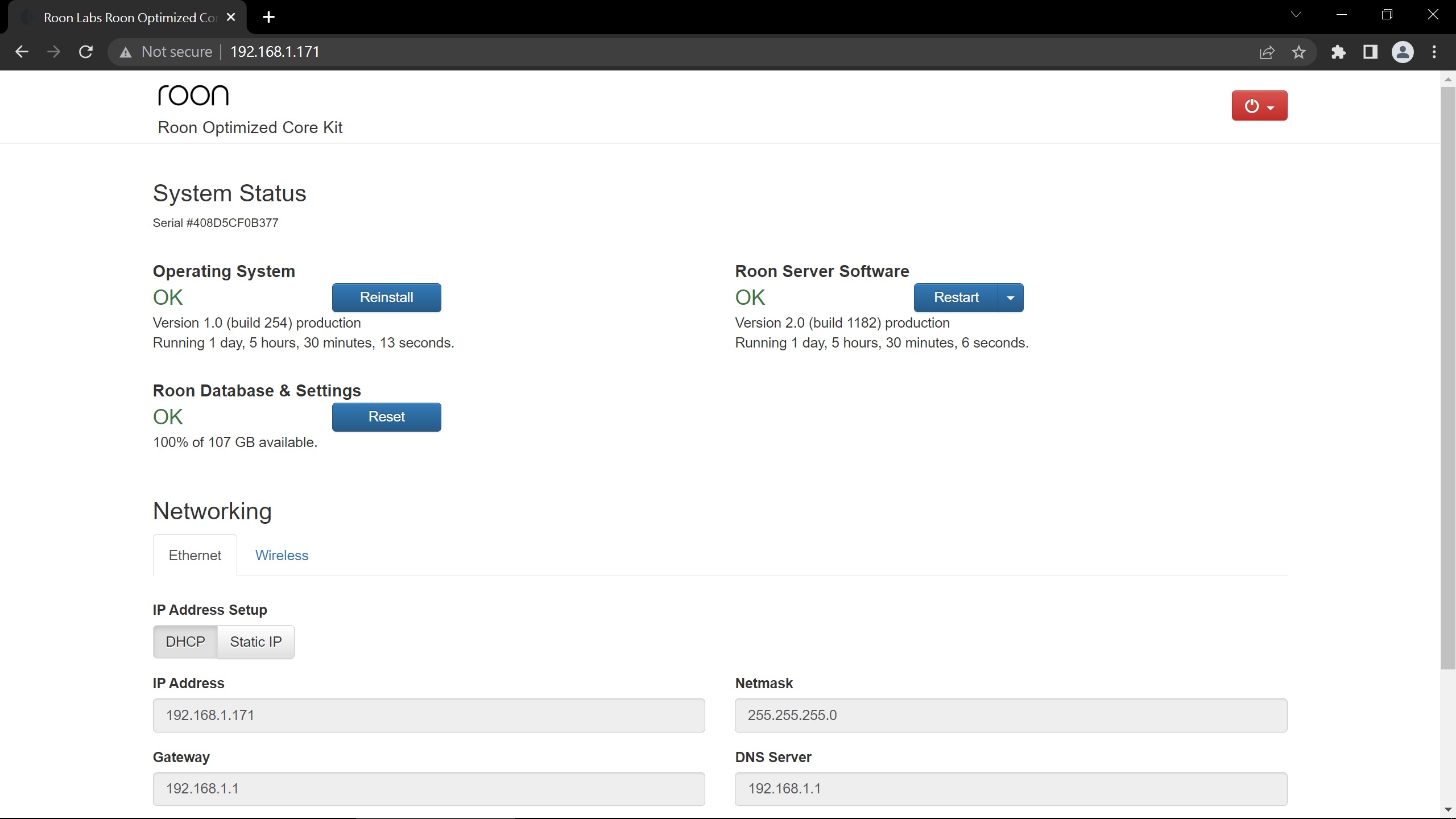This screenshot has width=1456, height=819.
Task: Click the page vertical scrollbar
Action: point(1447,375)
